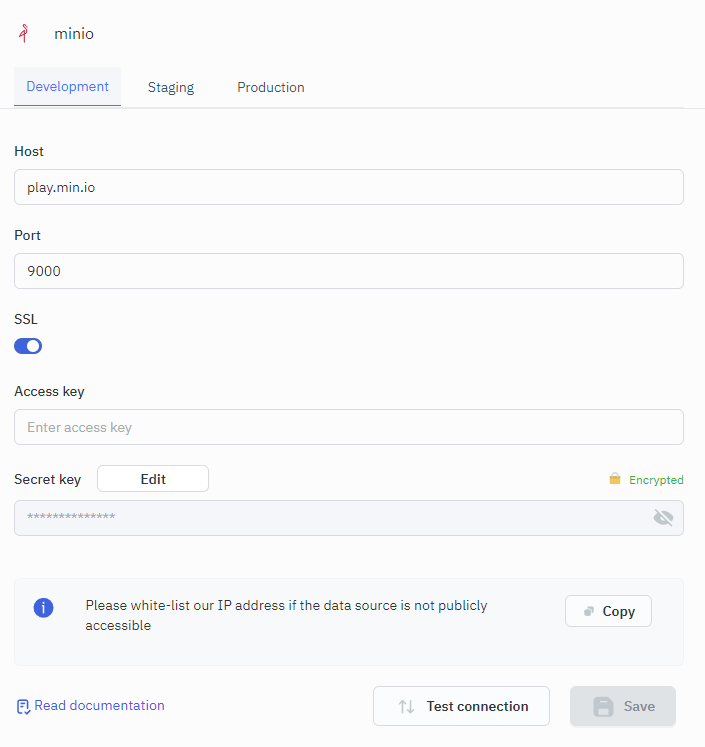Click the blue info circle icon

44,607
